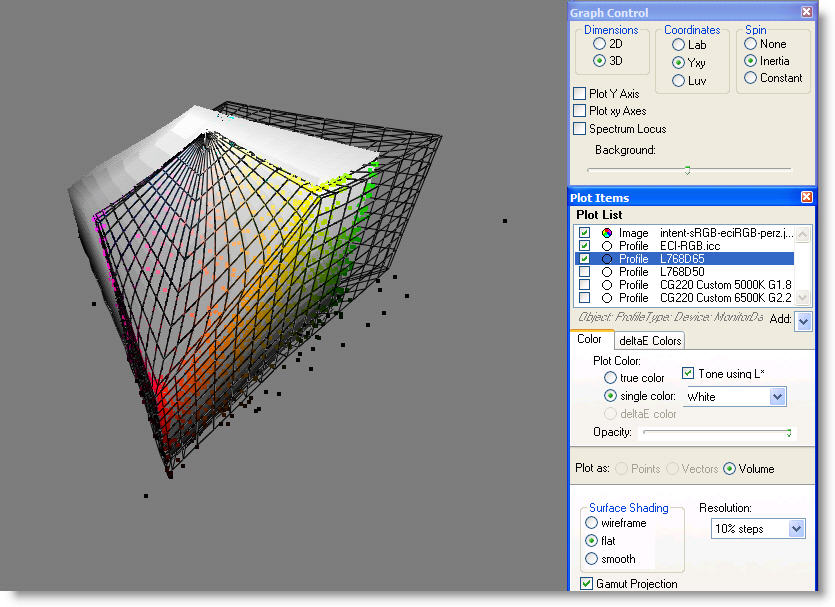The height and width of the screenshot is (607, 835).
Task: Uncheck Tone using L* option
Action: click(x=688, y=374)
